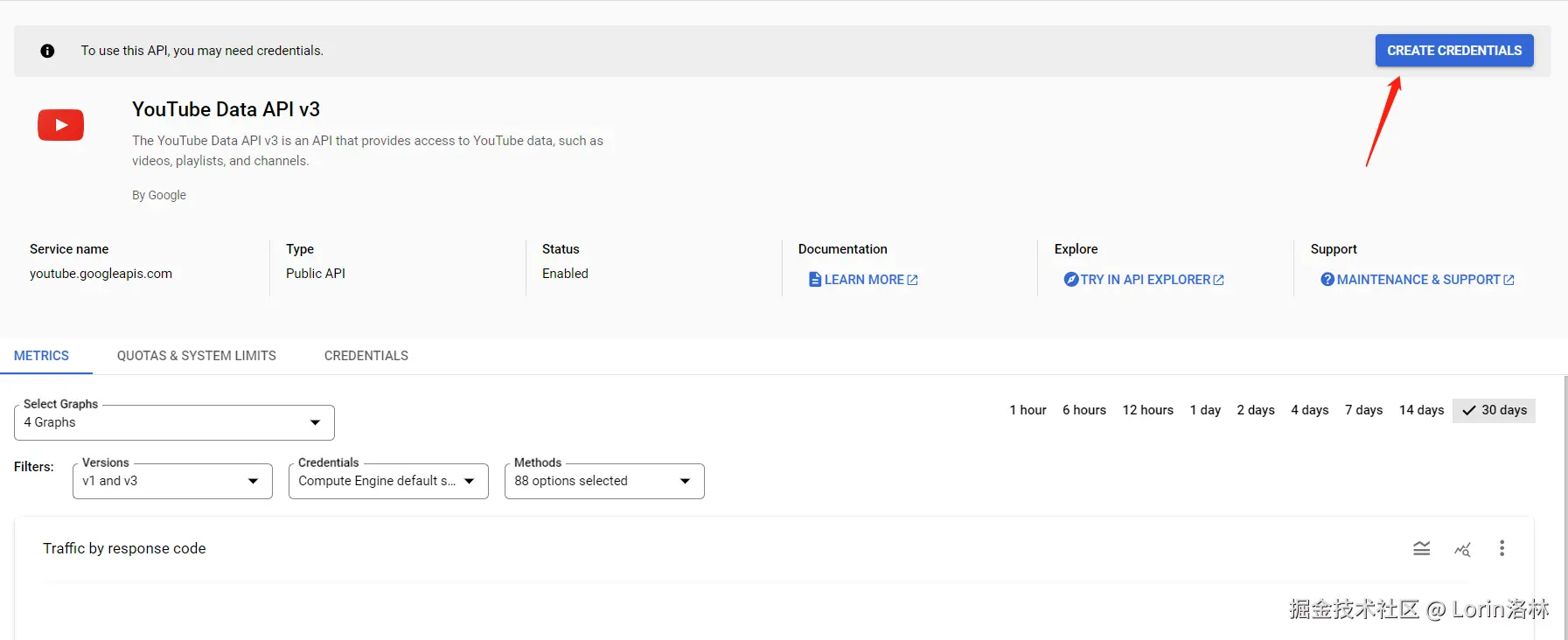
Task: Click the Traffic by response code heading
Action: point(124,548)
